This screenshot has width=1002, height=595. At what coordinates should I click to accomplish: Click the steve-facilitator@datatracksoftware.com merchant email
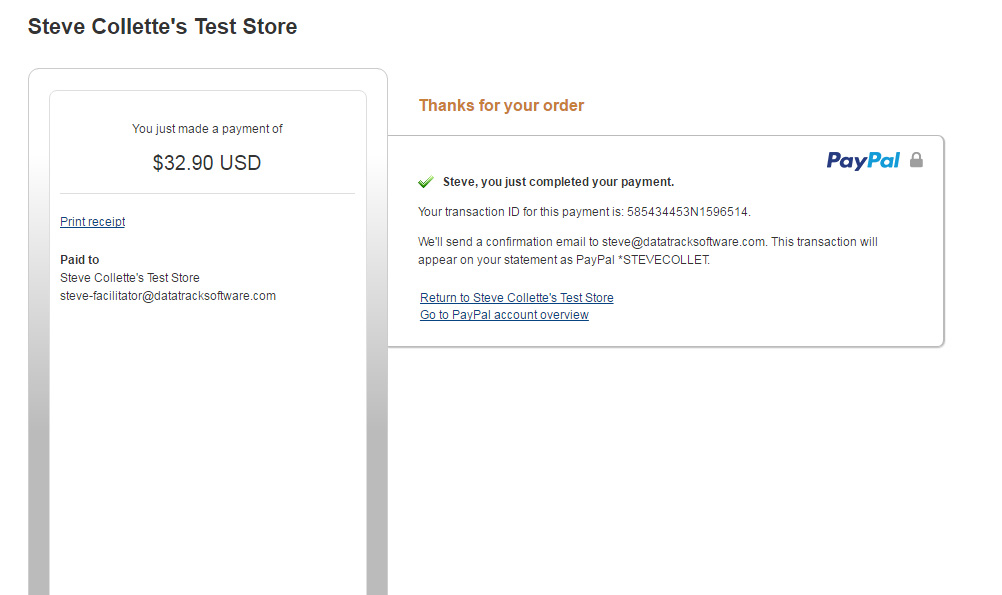(x=168, y=296)
